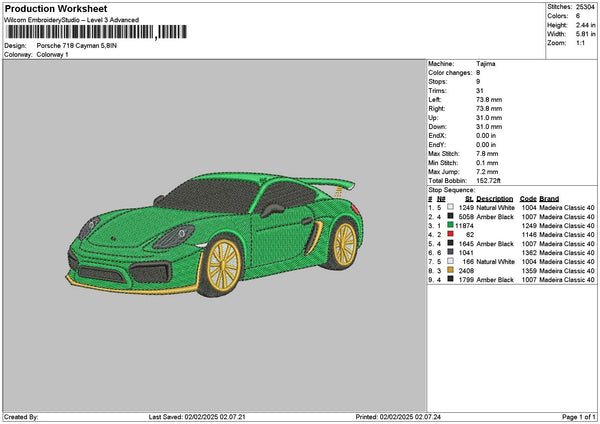Click the green Porsche embroidery design preview
This screenshot has width=600, height=424.
pos(214,234)
